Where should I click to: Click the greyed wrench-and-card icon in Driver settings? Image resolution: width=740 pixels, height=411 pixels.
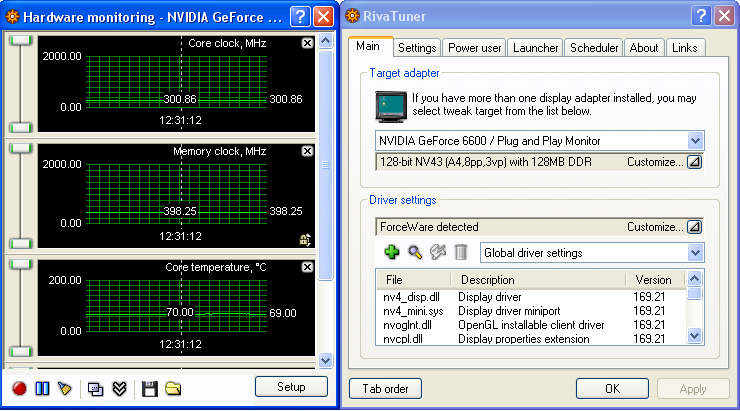[x=438, y=252]
